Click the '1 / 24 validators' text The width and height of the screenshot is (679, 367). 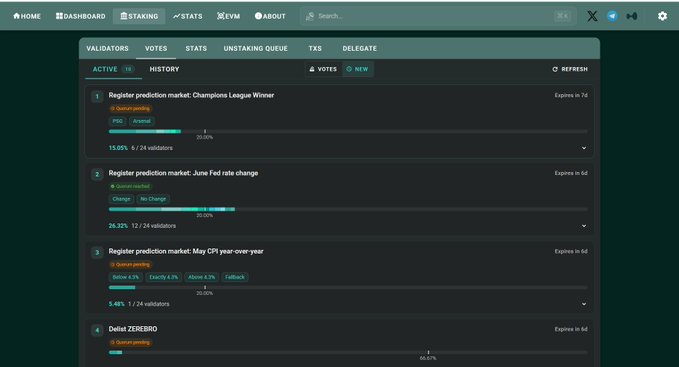click(149, 304)
